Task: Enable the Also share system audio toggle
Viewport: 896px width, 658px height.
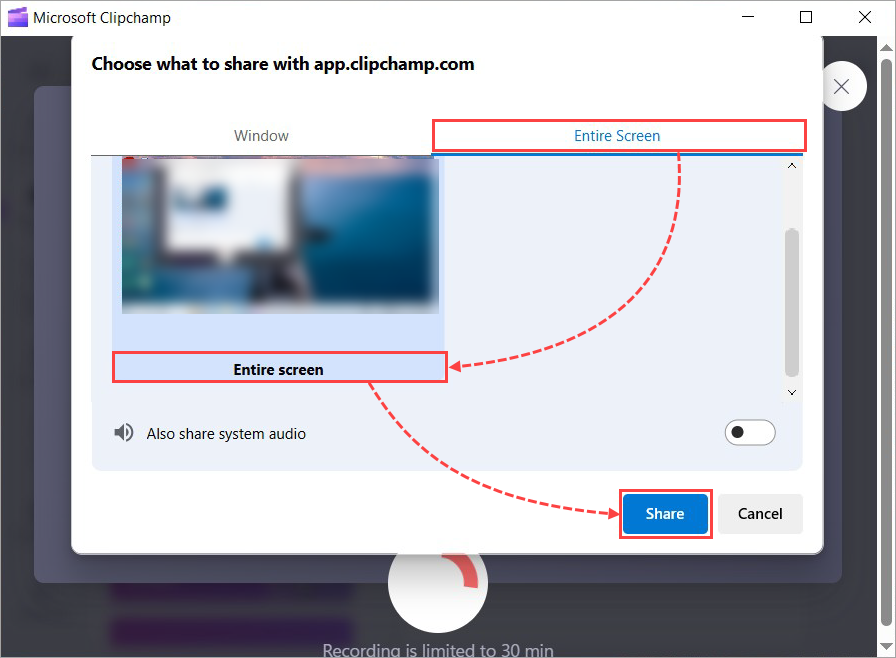Action: tap(750, 432)
